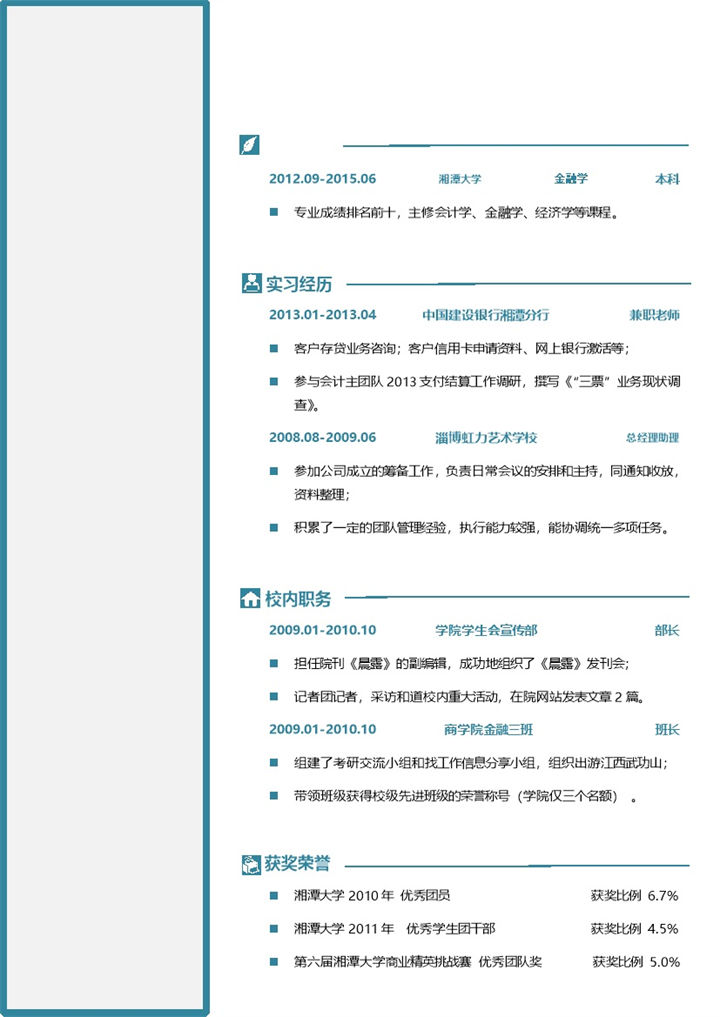Click the major 金融学
The height and width of the screenshot is (1017, 720).
click(571, 178)
